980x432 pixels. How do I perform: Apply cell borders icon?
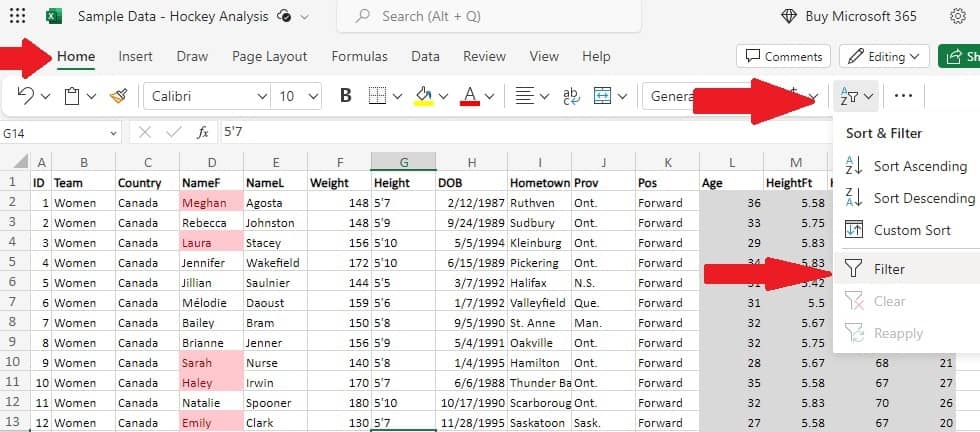(x=378, y=96)
